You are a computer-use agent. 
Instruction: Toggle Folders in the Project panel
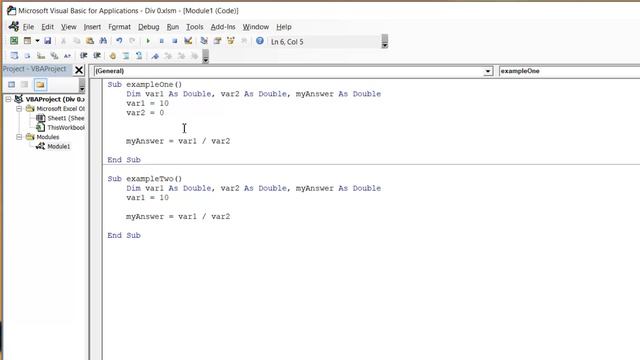[40, 84]
